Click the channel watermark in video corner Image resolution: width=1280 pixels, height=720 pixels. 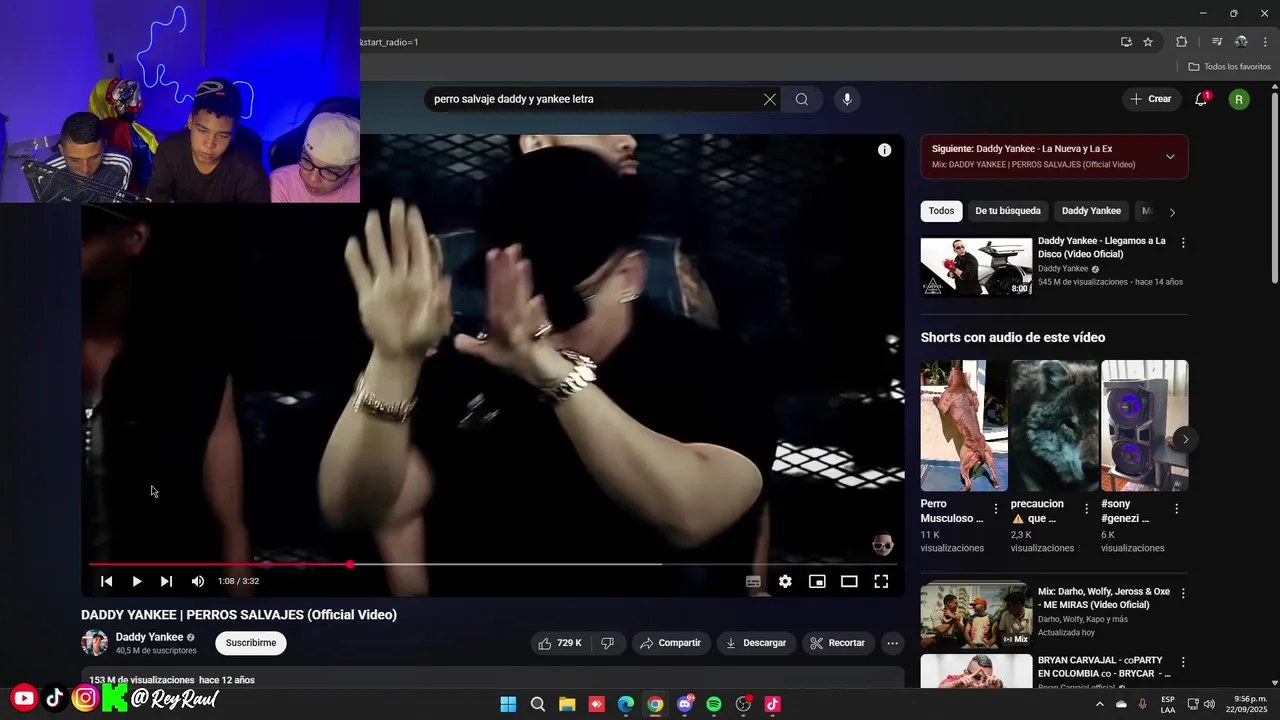coord(882,545)
